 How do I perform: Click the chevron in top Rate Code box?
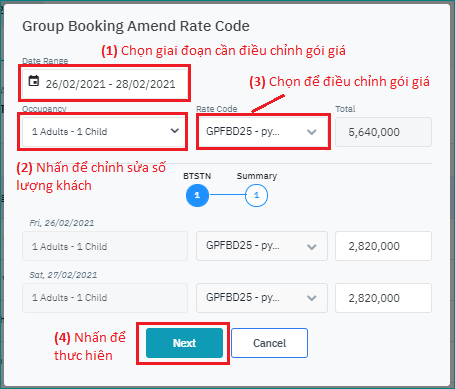(x=312, y=132)
